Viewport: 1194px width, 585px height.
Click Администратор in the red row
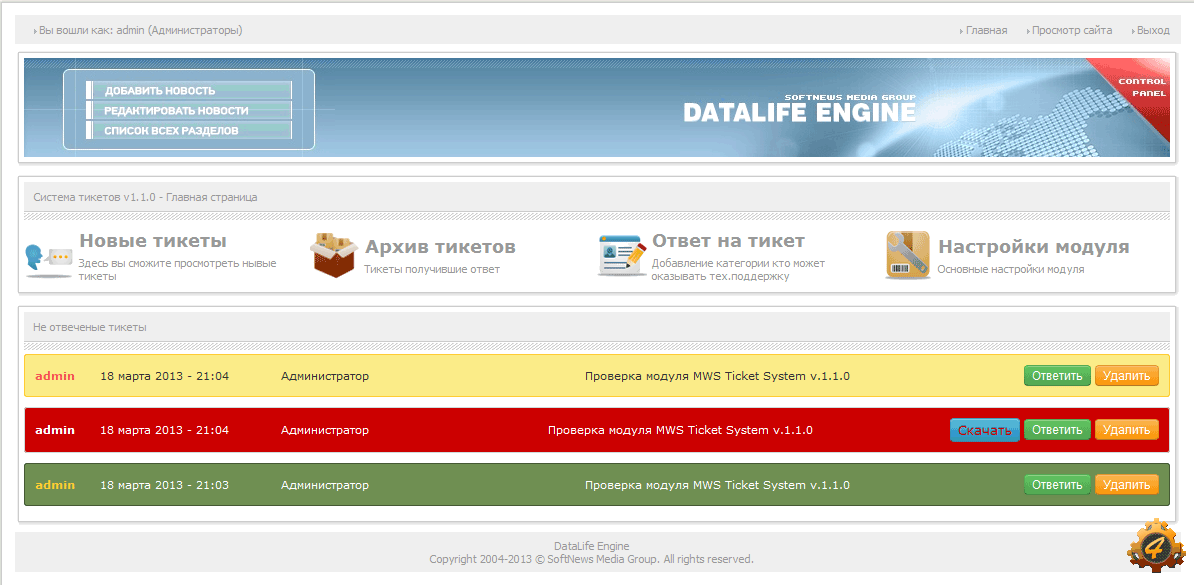[x=324, y=430]
